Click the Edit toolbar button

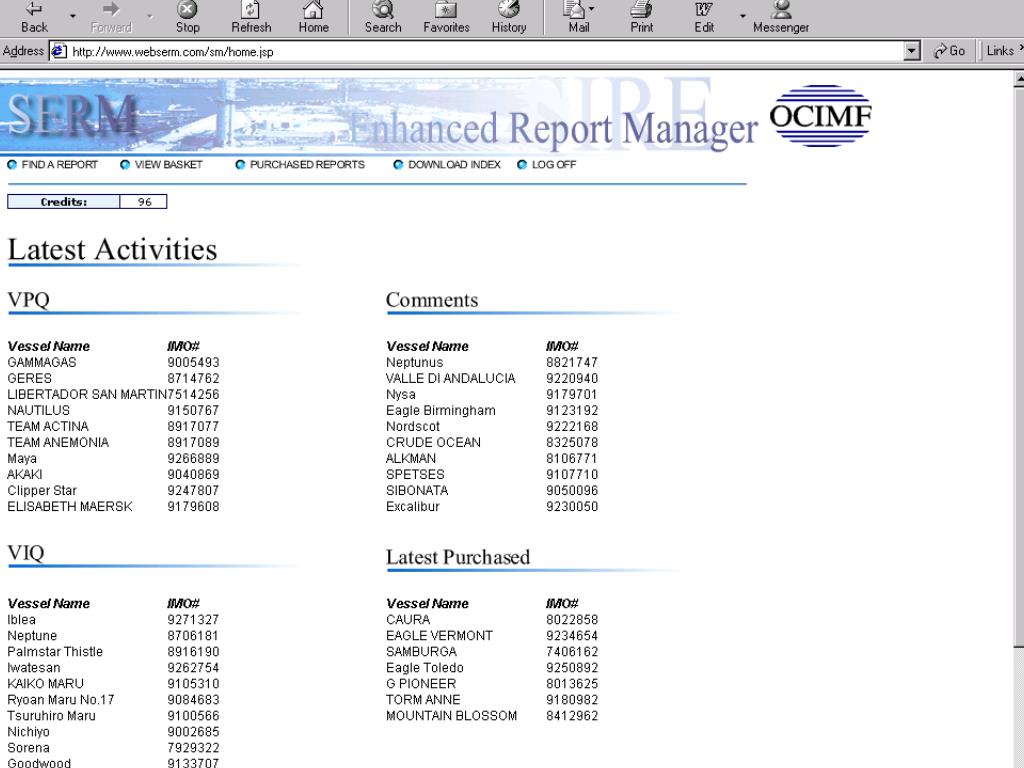point(704,18)
